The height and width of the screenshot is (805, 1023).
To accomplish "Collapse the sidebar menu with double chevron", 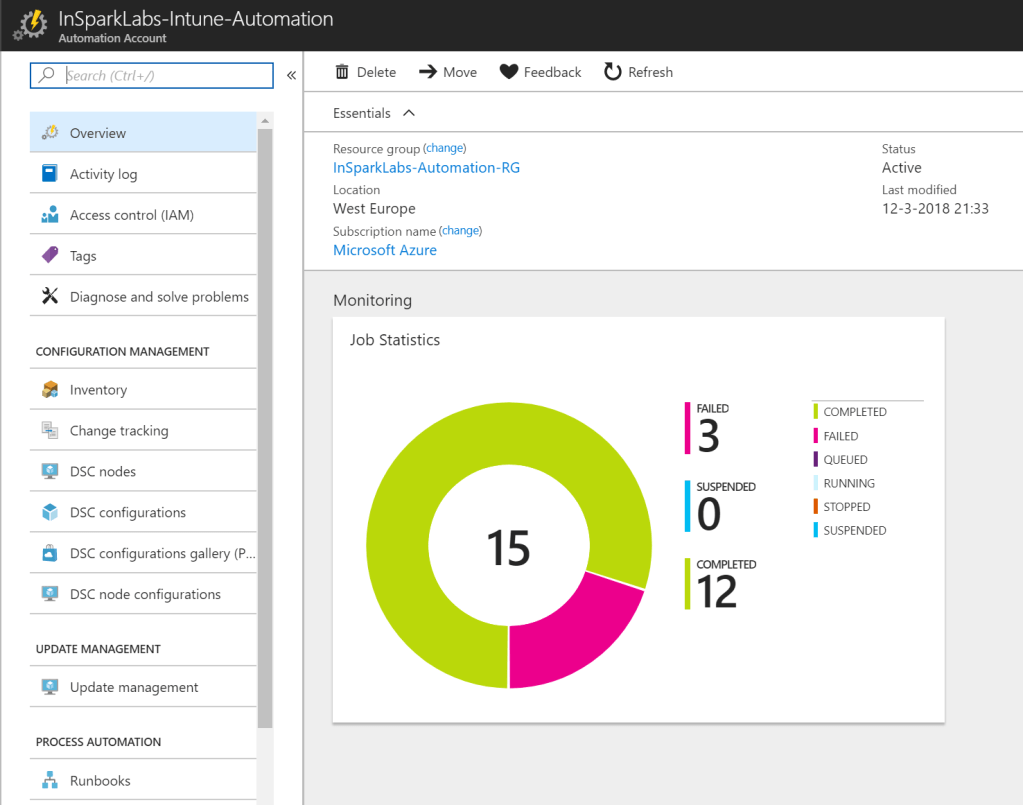I will click(291, 75).
